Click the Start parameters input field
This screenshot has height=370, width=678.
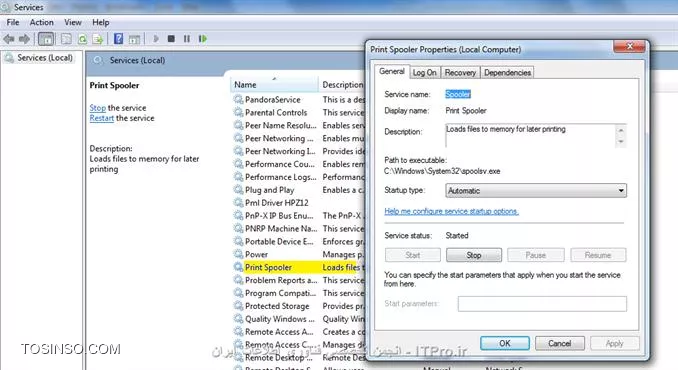point(542,304)
